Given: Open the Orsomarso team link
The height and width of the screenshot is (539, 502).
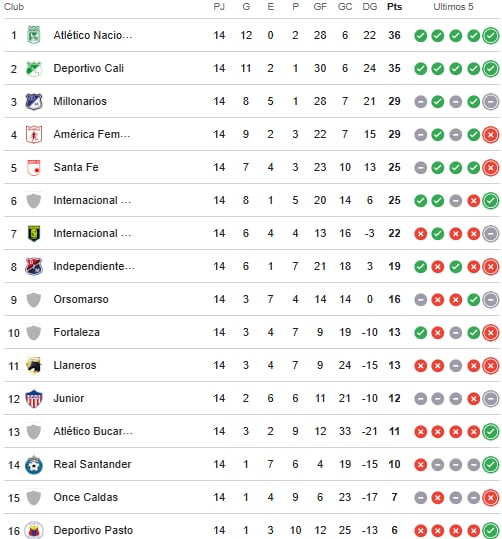Looking at the screenshot, I should [81, 299].
